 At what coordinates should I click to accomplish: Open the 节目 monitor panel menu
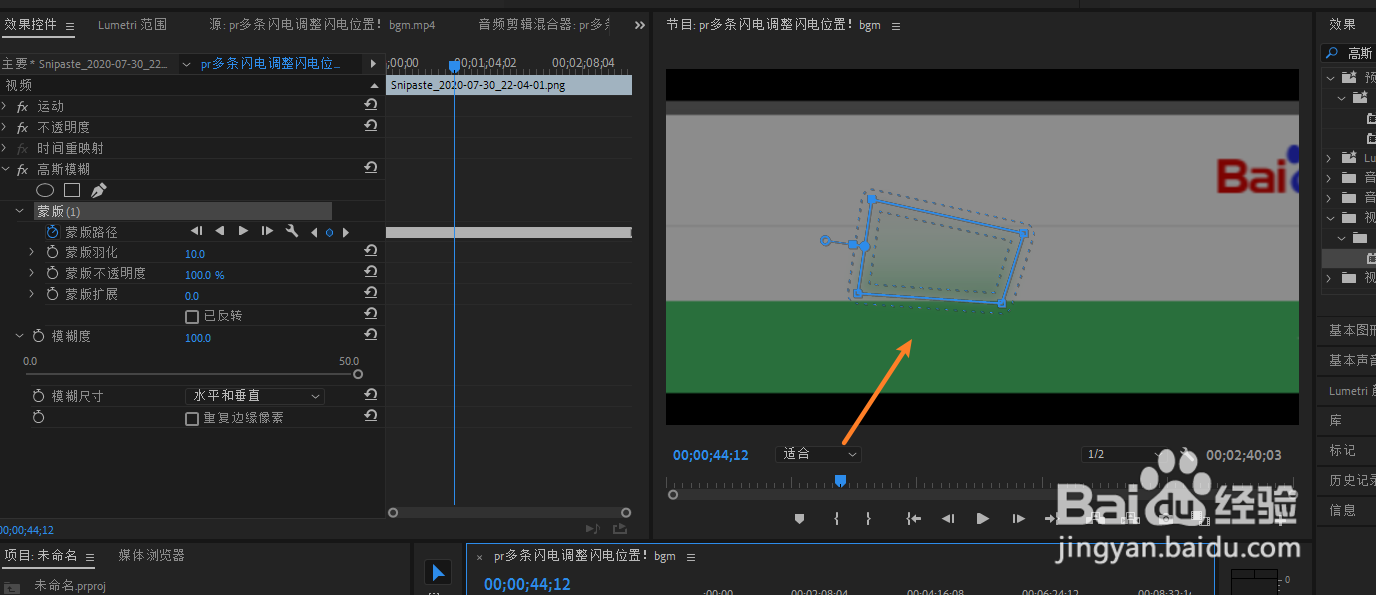coord(895,26)
